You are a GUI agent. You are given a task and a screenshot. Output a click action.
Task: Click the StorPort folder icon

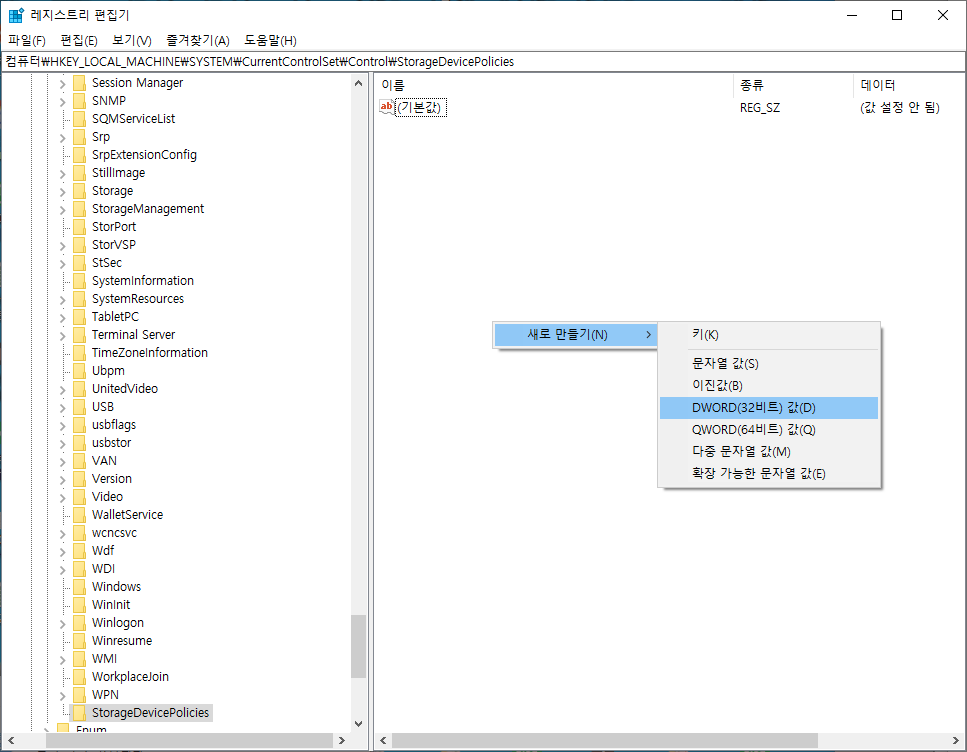point(80,226)
